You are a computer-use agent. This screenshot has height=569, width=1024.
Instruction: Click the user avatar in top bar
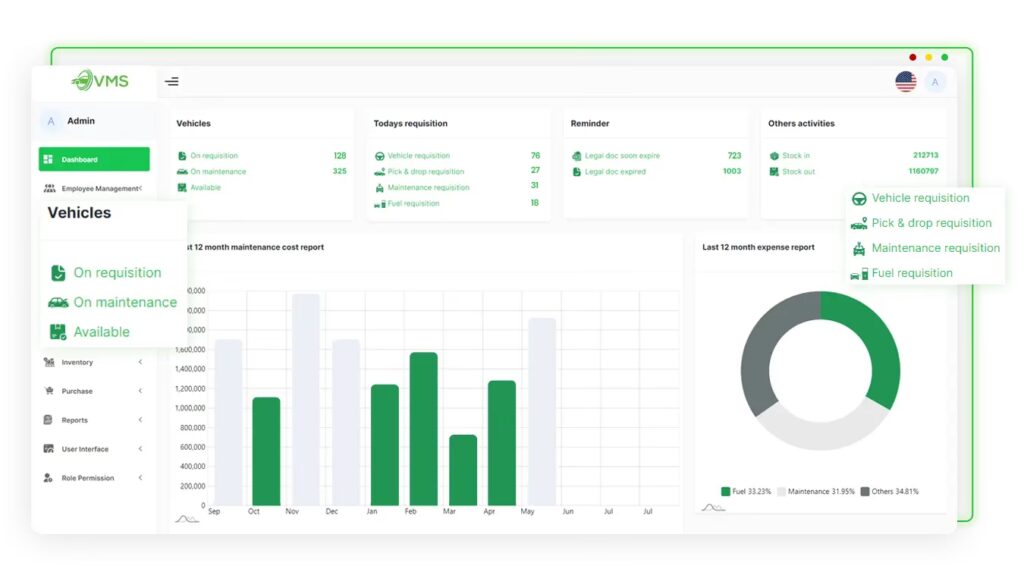point(935,82)
